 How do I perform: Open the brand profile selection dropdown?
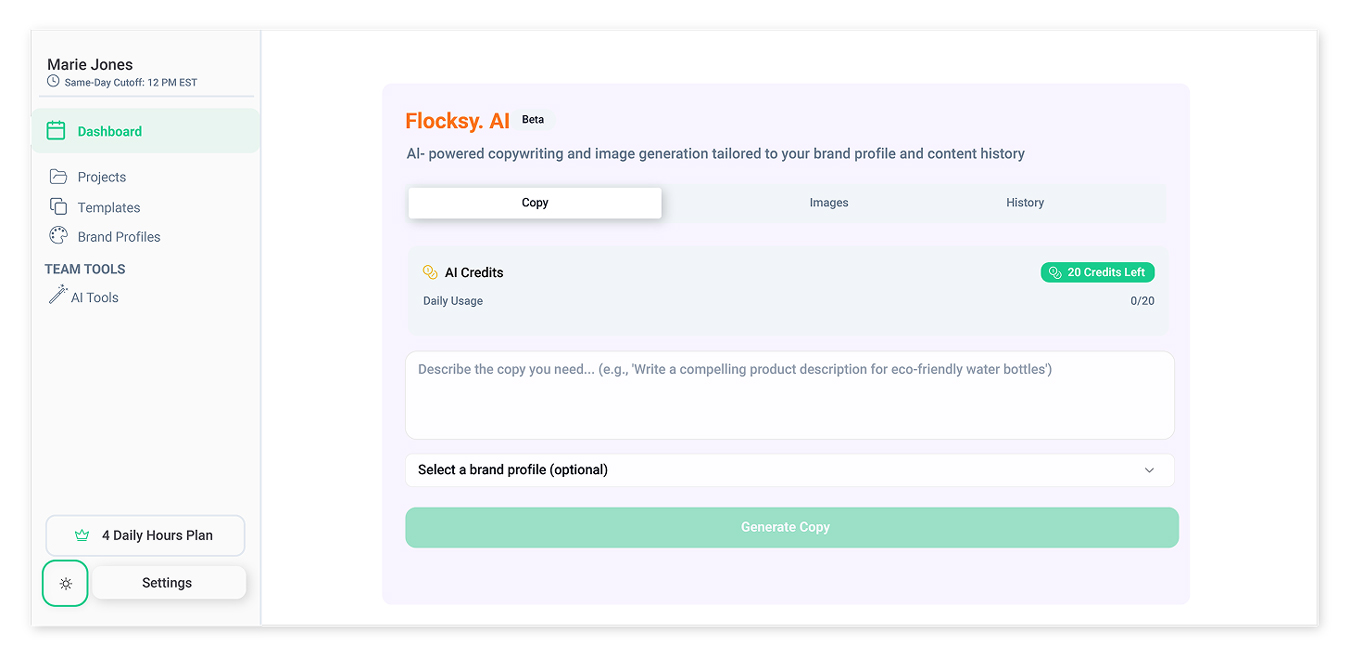(790, 469)
